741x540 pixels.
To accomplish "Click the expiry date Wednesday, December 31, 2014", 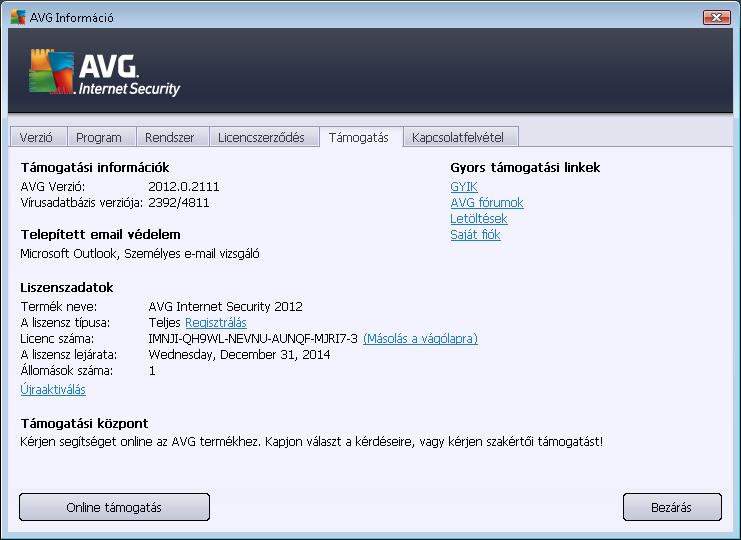I will tap(239, 355).
